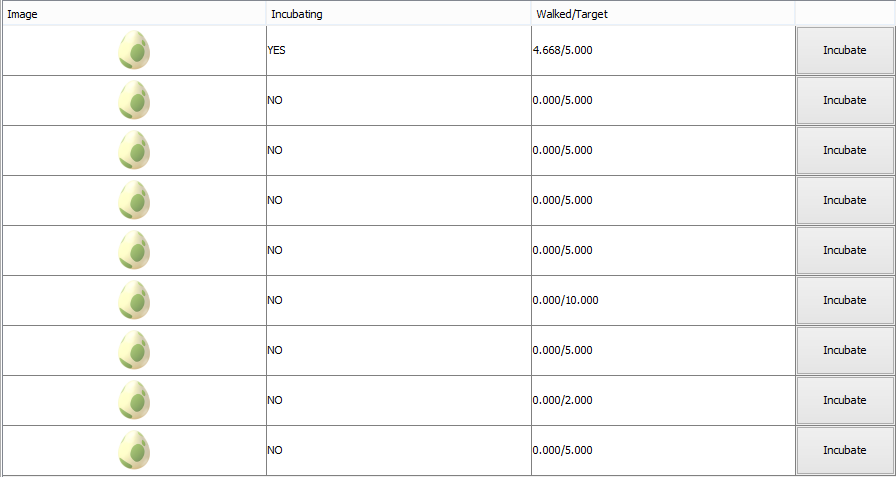Select the YES incubating status cell
The height and width of the screenshot is (477, 896).
399,50
